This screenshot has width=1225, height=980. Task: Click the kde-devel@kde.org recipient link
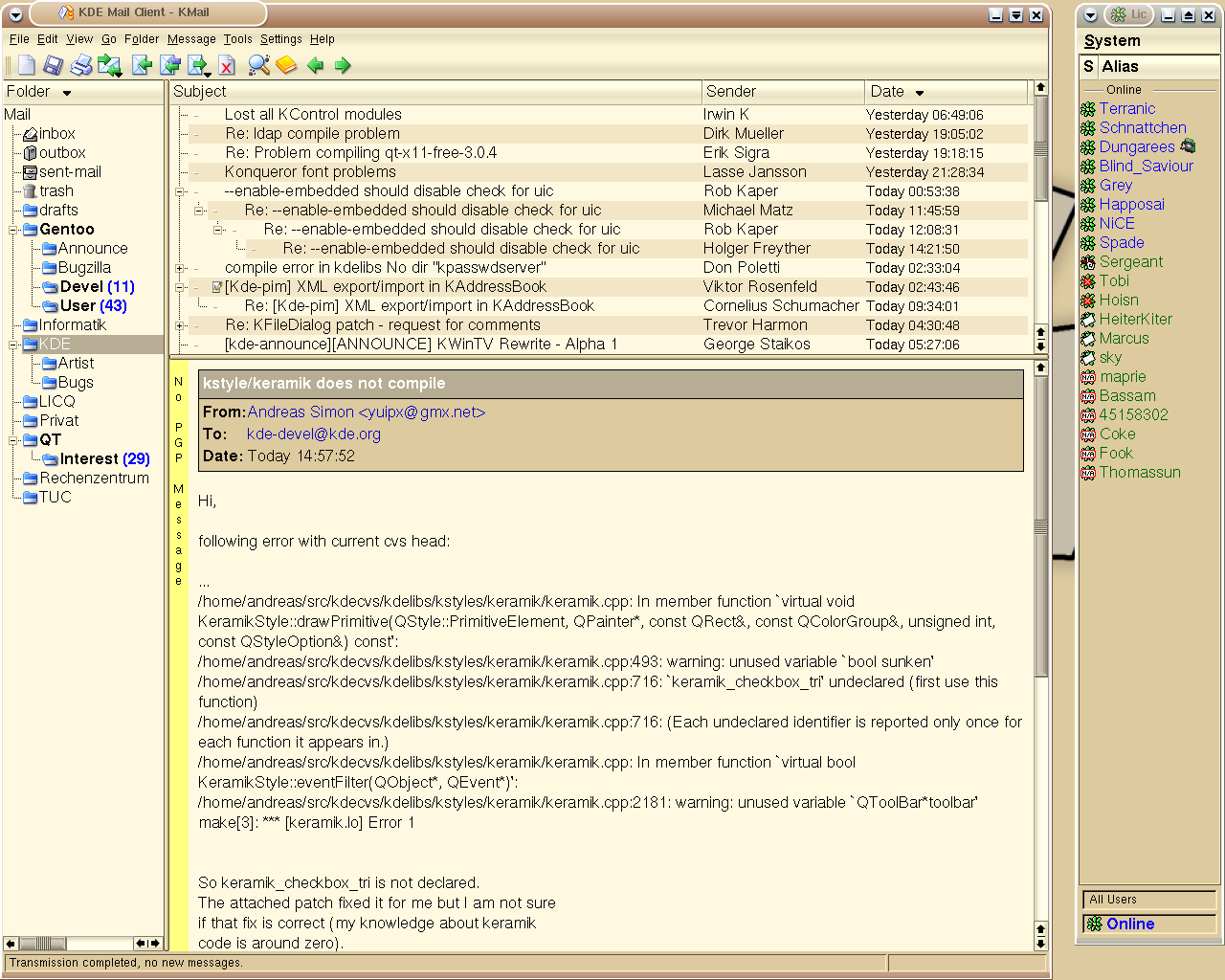[x=313, y=434]
